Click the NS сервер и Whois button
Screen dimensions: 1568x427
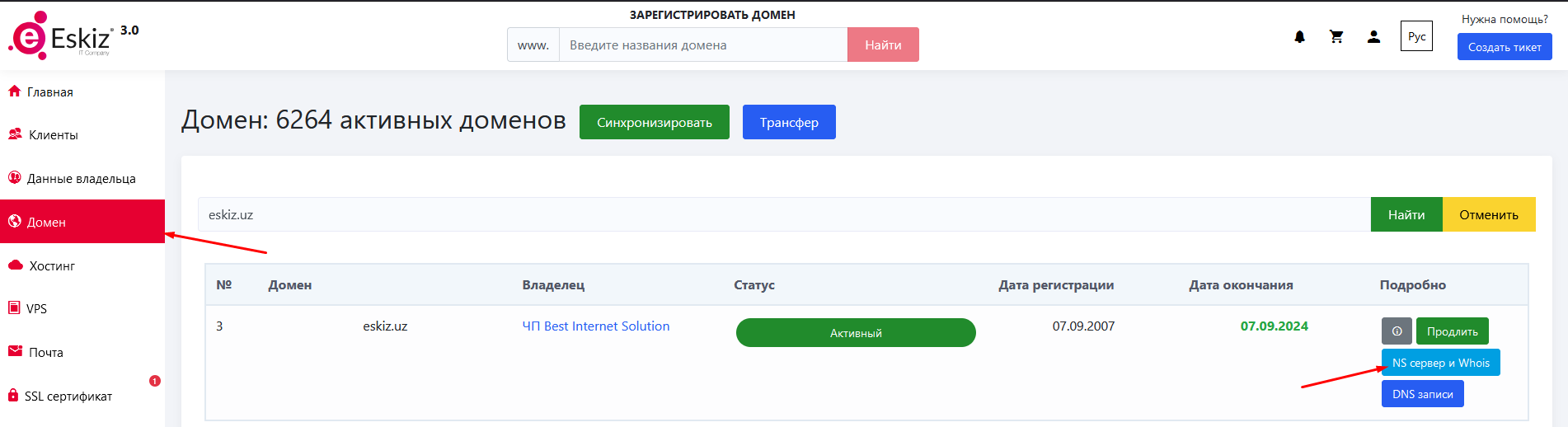[x=1440, y=363]
